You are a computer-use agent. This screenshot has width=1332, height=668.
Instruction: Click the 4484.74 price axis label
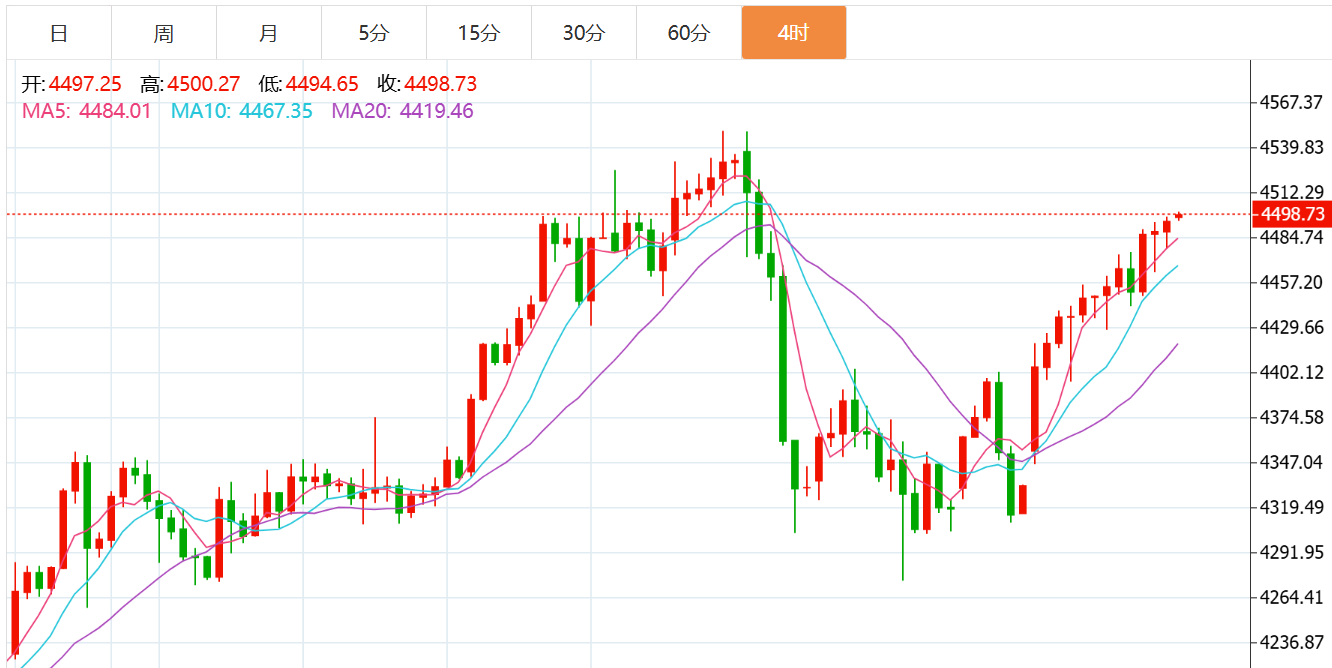[x=1292, y=237]
